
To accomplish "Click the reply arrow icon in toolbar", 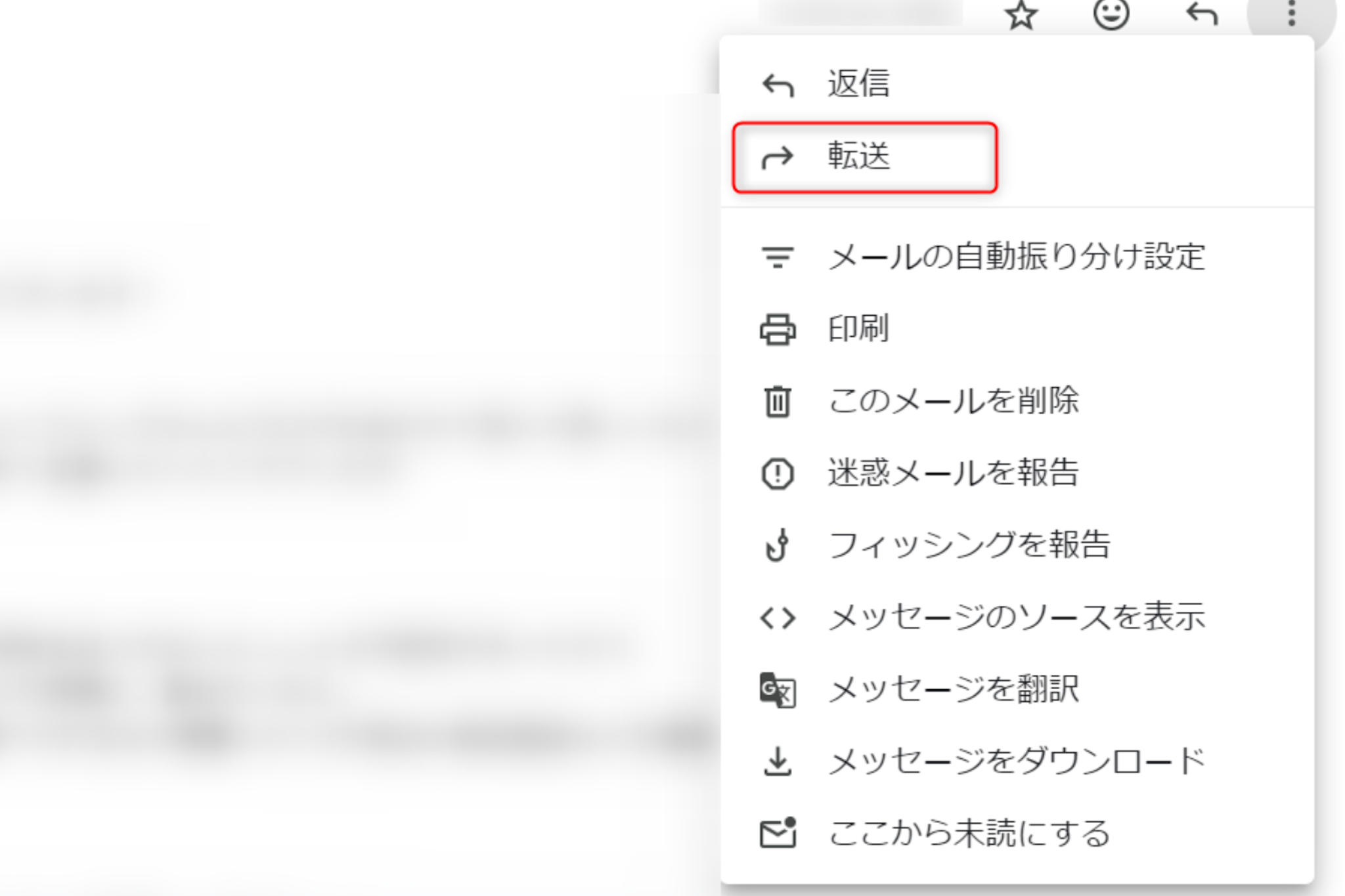I will (x=1202, y=13).
